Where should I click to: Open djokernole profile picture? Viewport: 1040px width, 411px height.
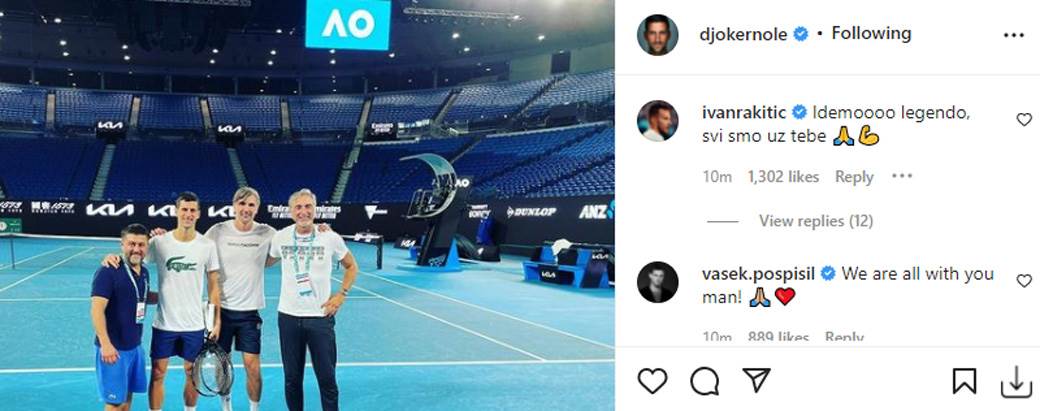[657, 34]
